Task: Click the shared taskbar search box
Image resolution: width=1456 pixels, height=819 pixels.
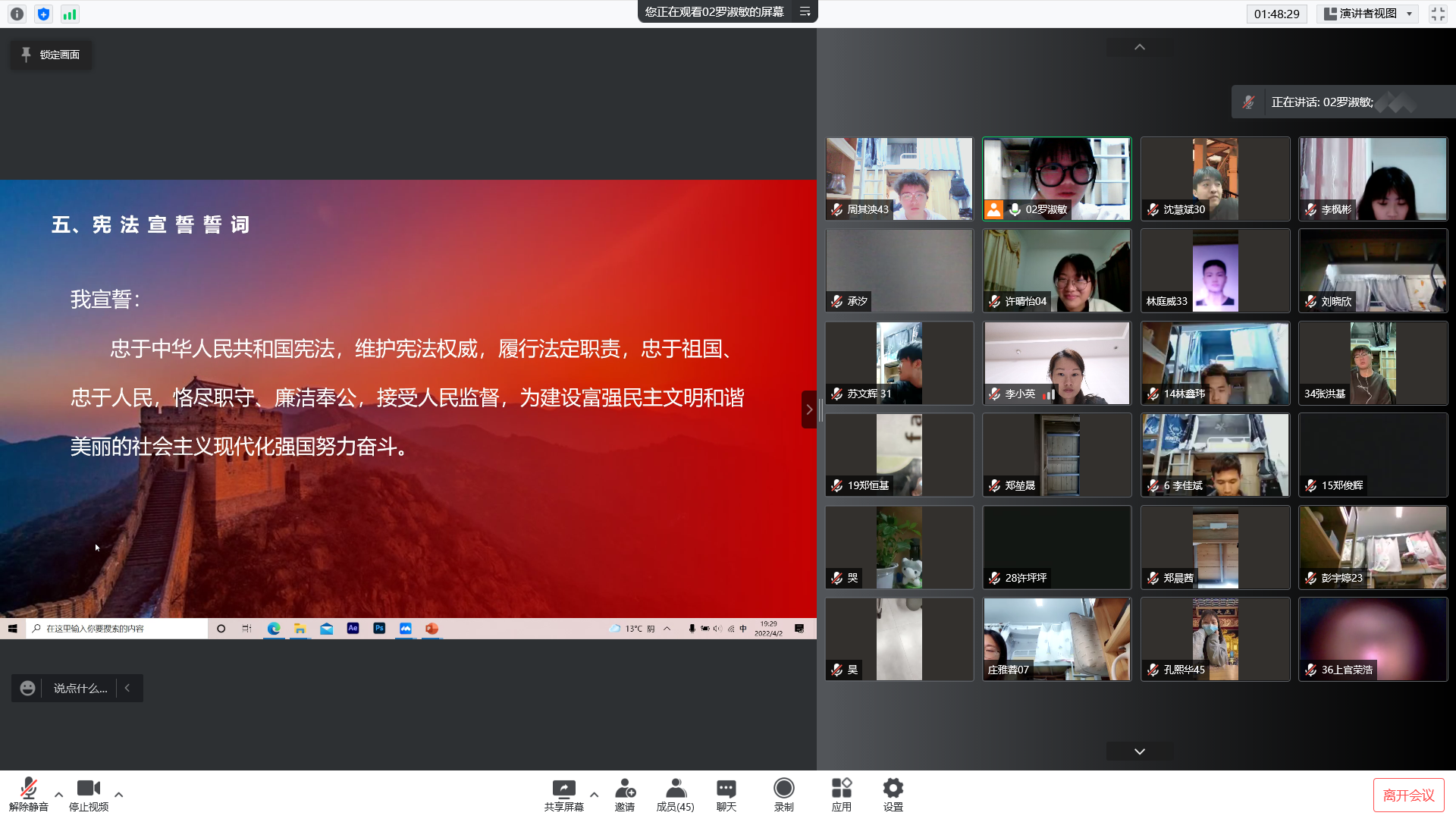Action: tap(118, 629)
